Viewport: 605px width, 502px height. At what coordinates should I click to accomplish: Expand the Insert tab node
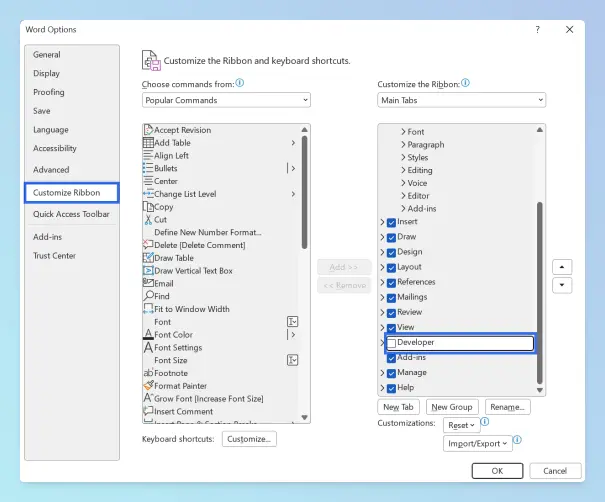point(382,222)
